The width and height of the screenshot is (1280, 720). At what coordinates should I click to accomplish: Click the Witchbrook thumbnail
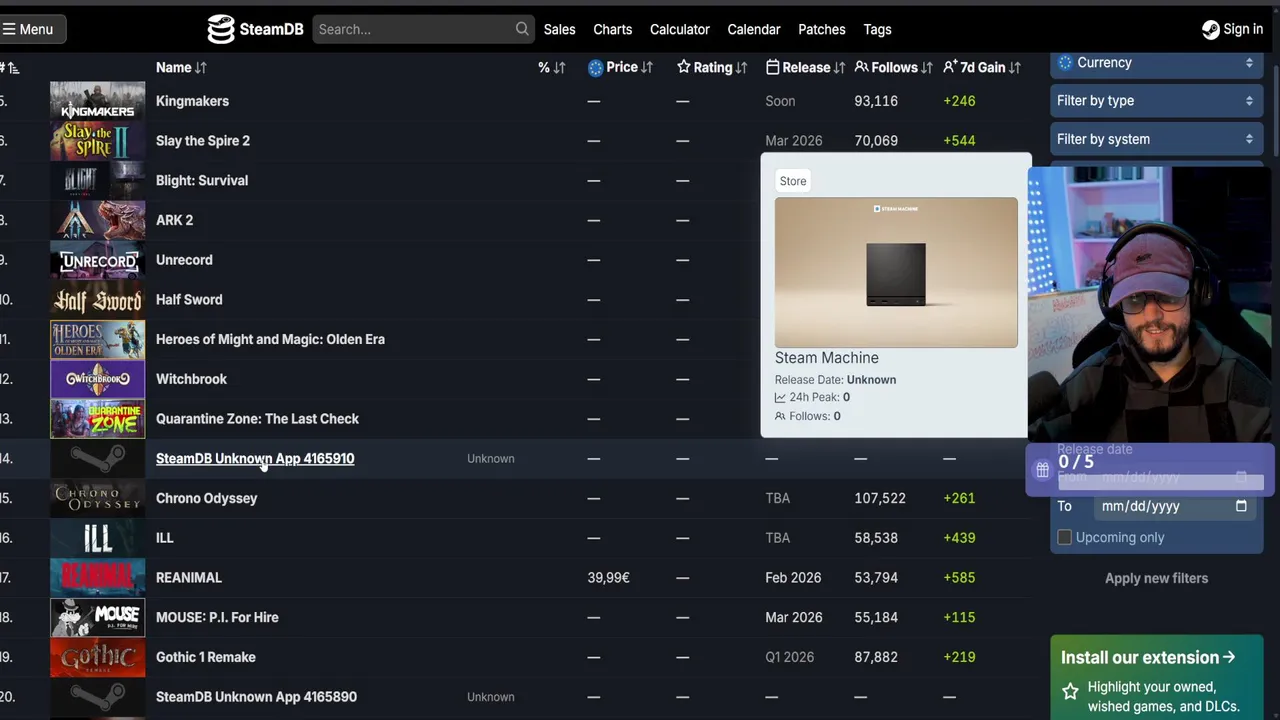tap(97, 379)
